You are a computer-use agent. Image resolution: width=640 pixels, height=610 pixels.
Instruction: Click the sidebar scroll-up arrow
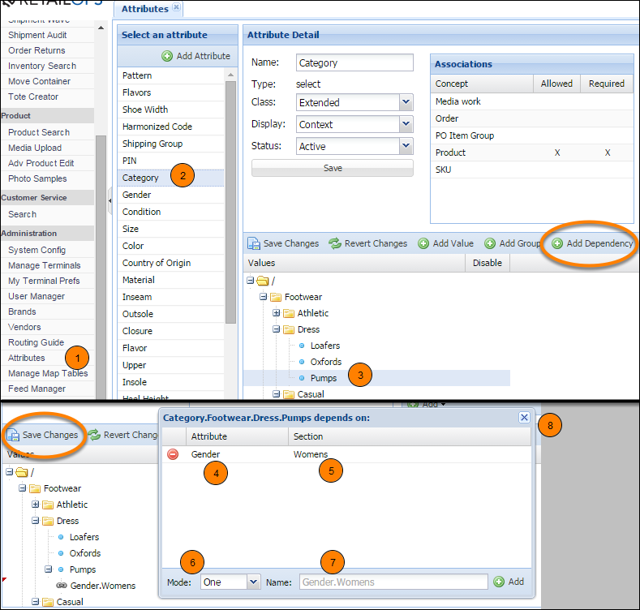point(100,28)
